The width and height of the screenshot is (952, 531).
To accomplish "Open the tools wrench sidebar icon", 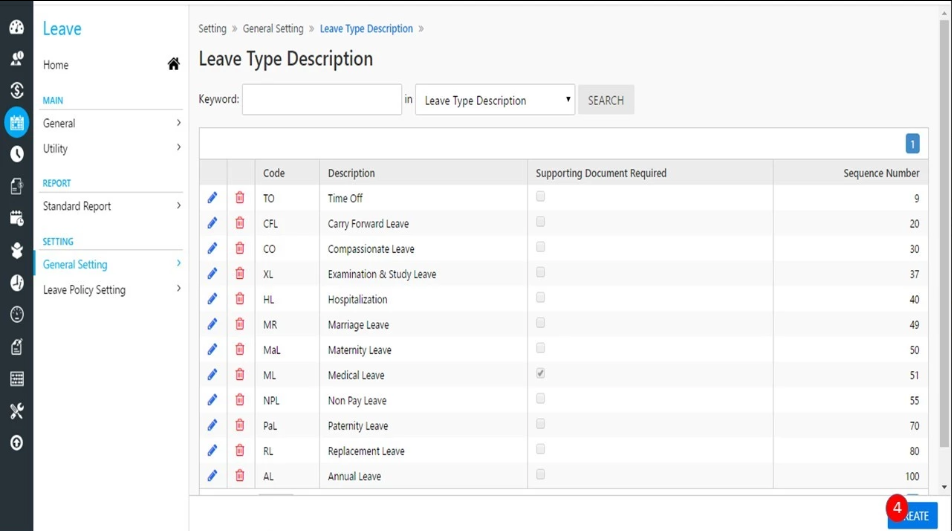I will pyautogui.click(x=16, y=411).
